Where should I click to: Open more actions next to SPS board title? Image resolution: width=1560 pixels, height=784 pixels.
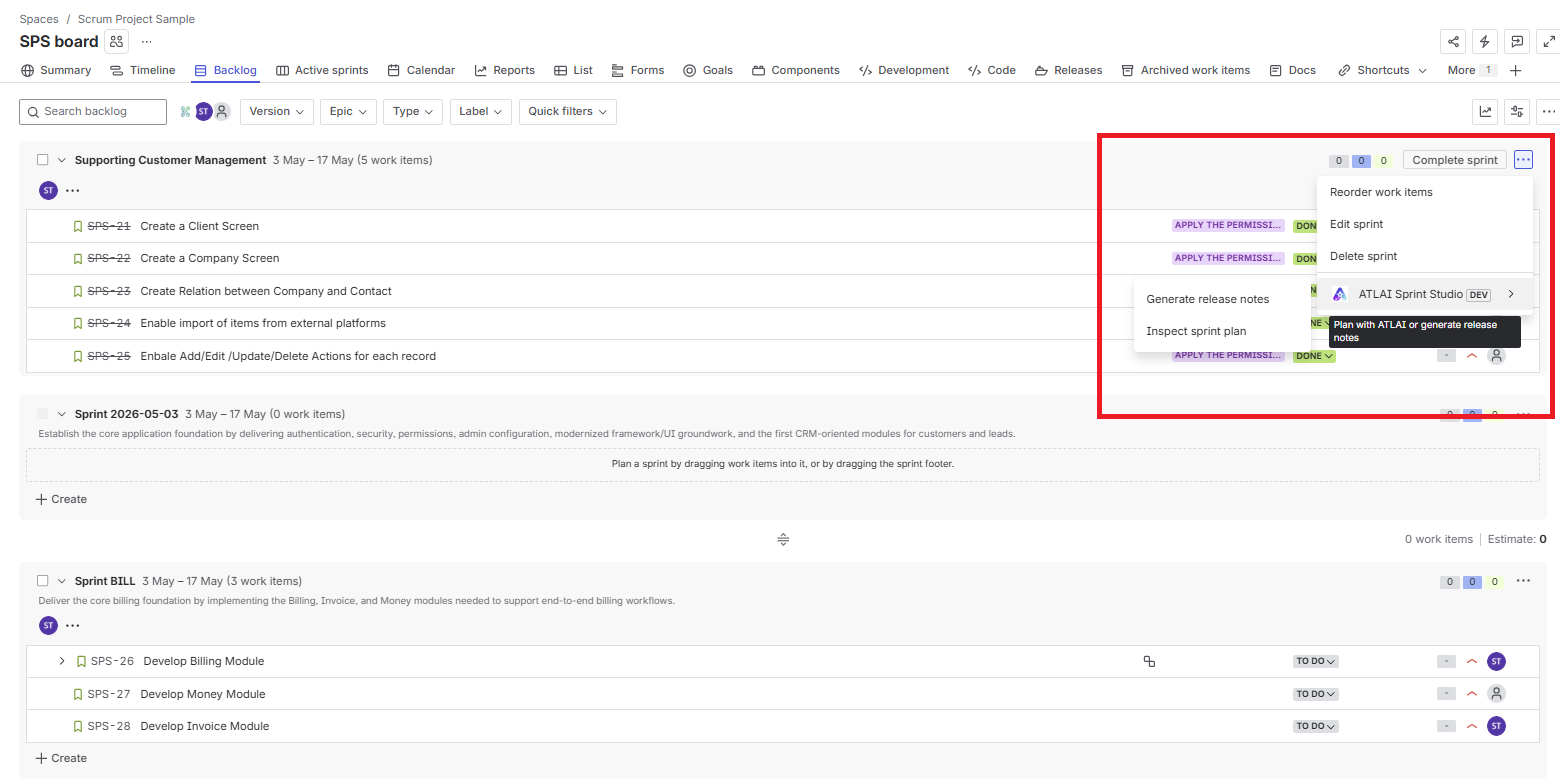click(147, 41)
